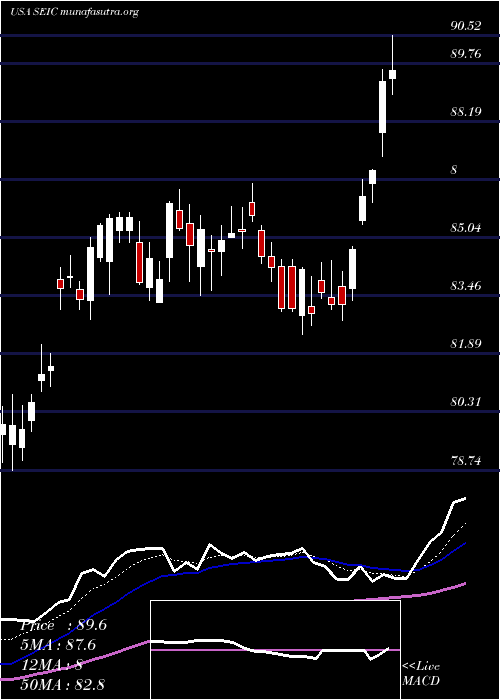500x700 pixels.
Task: Click the last candlestick with the highest wick
Action: pyautogui.click(x=392, y=65)
